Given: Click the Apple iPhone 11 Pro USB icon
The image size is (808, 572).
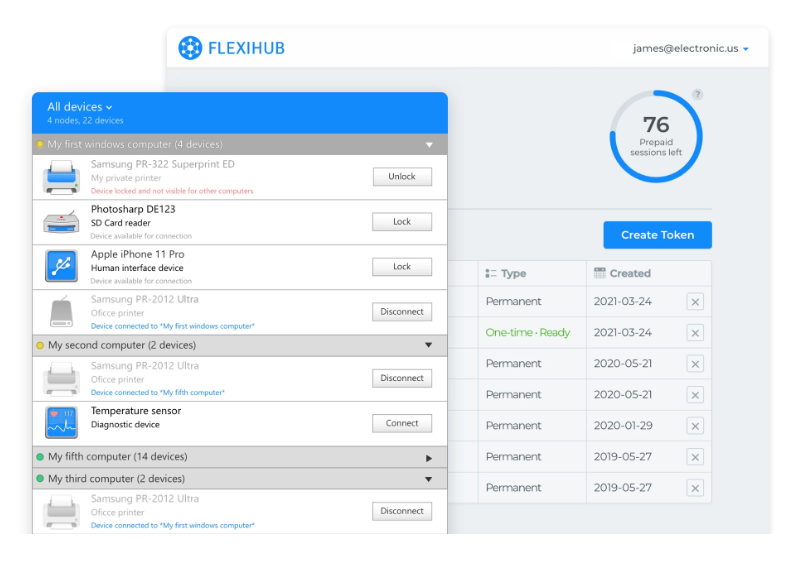Looking at the screenshot, I should [61, 267].
